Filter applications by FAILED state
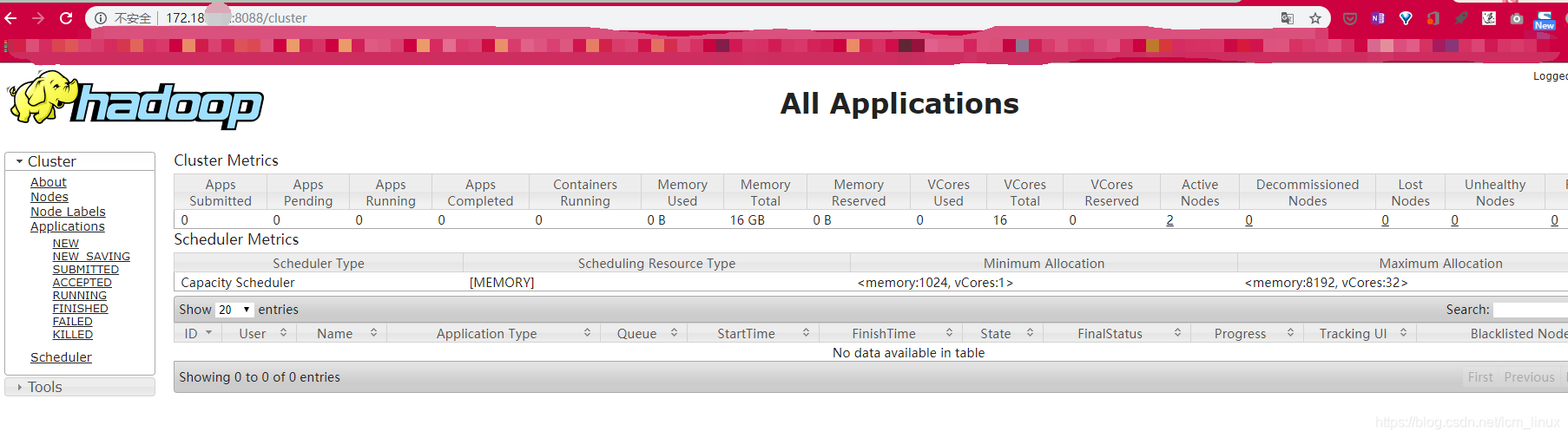Viewport: 1568px width, 438px height. point(73,322)
